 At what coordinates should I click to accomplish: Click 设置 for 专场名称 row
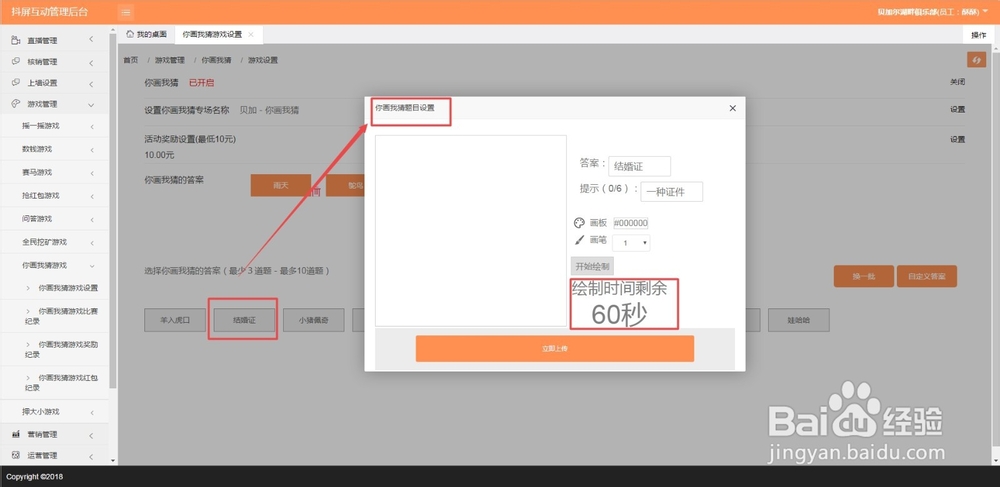(x=957, y=110)
